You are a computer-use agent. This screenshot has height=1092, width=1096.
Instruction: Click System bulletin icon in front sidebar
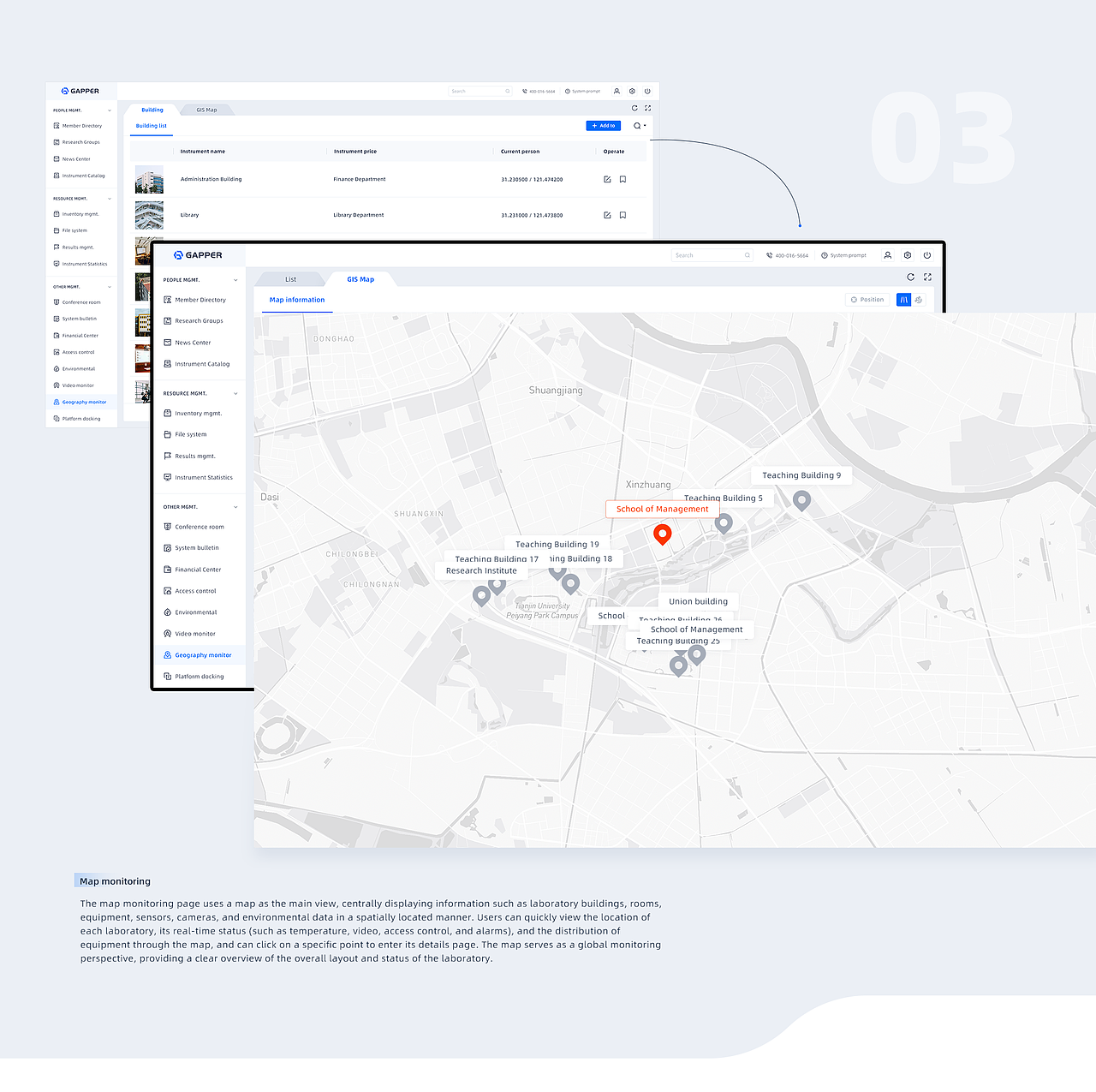pyautogui.click(x=168, y=548)
